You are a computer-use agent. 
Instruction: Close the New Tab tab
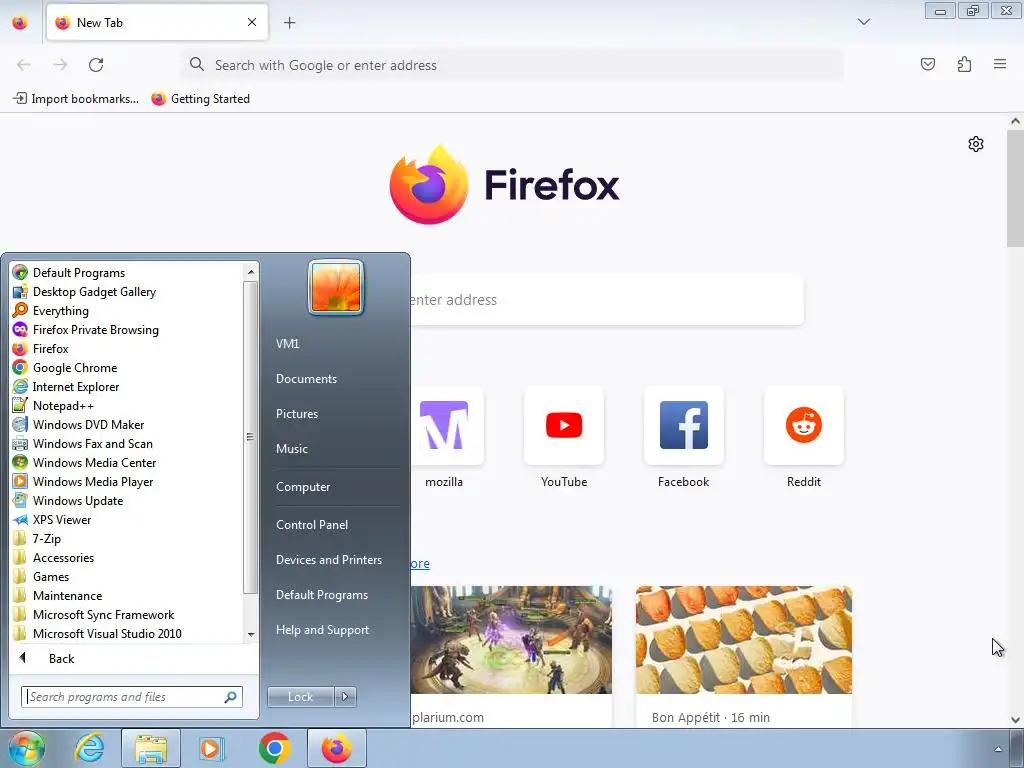(x=251, y=22)
